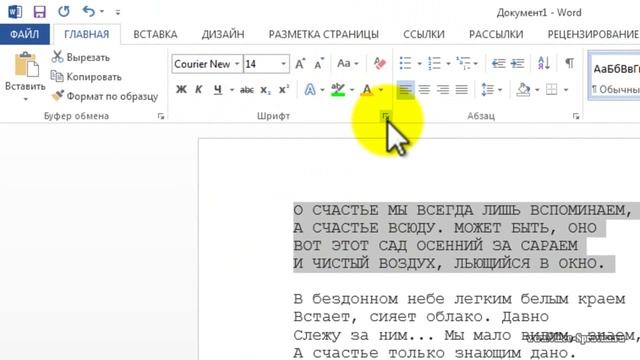Screen dimensions: 640x360
Task: Toggle bold Ж formatting
Action: point(181,89)
